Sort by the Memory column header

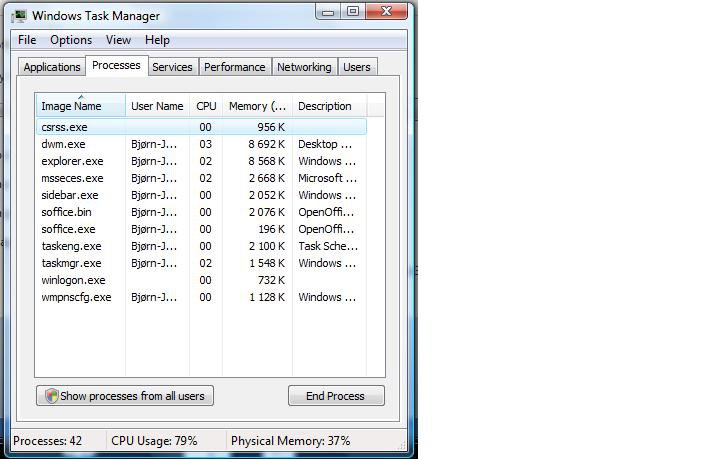(258, 106)
